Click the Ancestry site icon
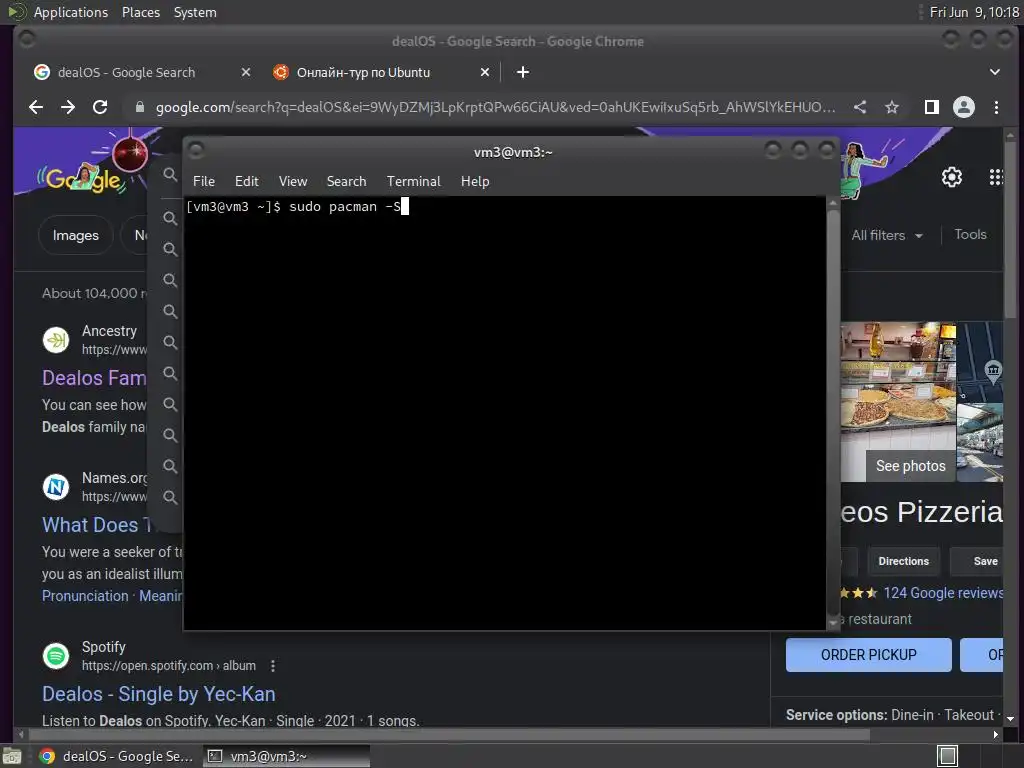The height and width of the screenshot is (768, 1024). click(x=56, y=340)
